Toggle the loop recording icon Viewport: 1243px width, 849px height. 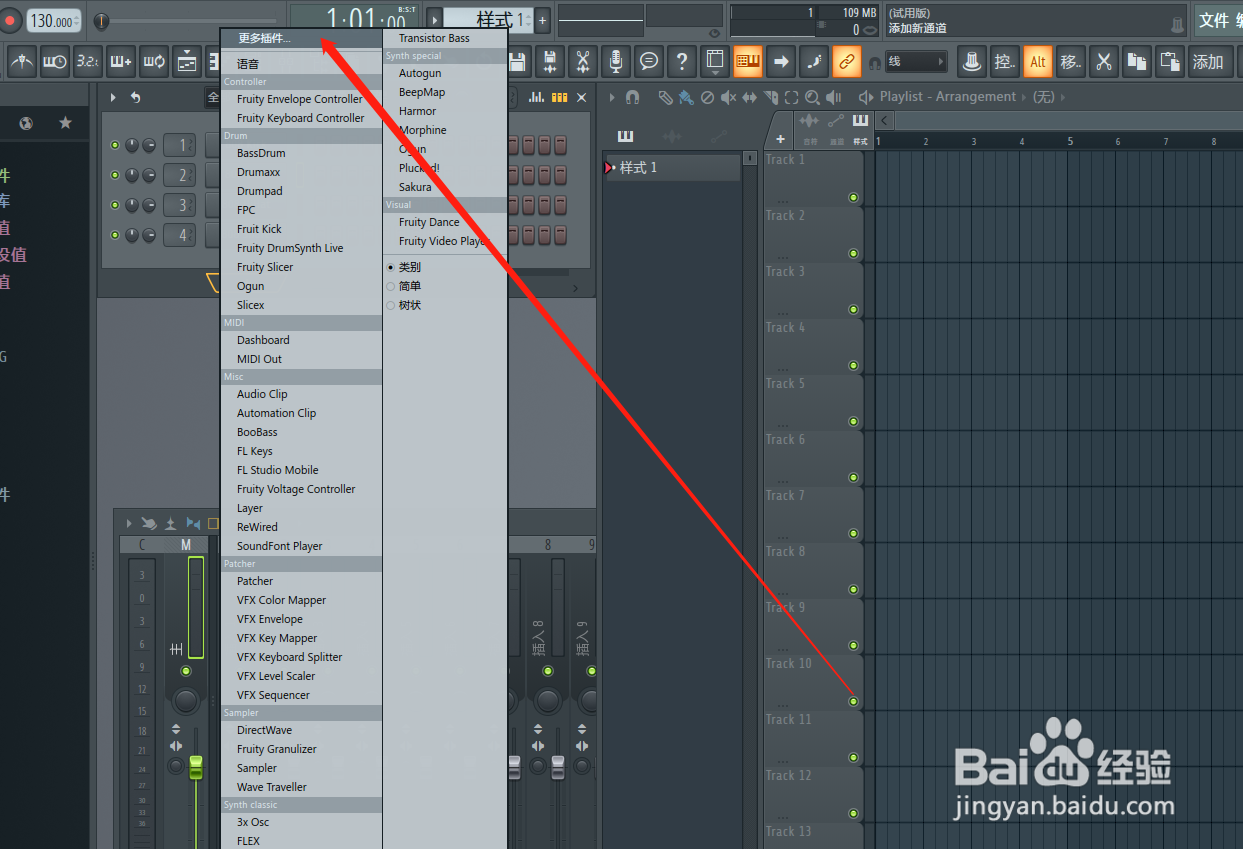pos(154,62)
